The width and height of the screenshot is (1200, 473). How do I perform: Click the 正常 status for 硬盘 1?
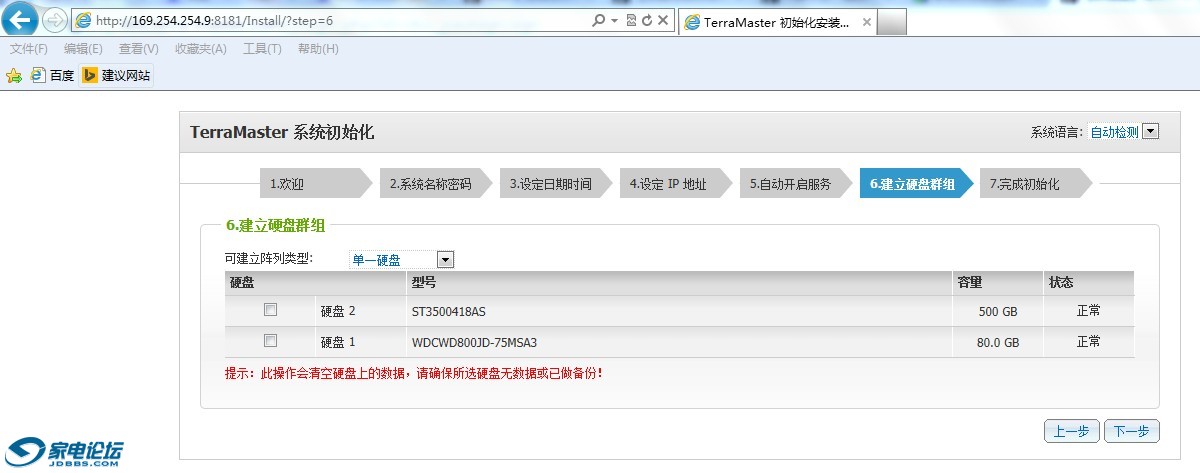[1089, 342]
